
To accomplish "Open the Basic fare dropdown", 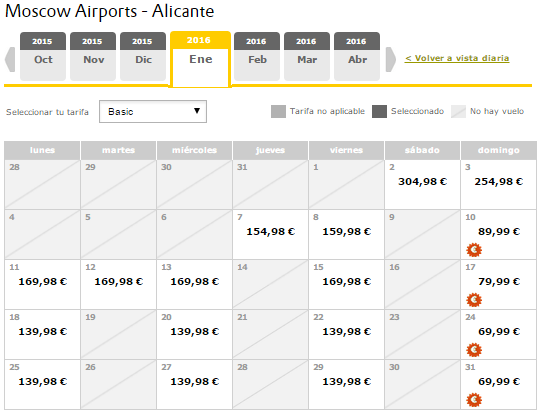I will click(153, 111).
